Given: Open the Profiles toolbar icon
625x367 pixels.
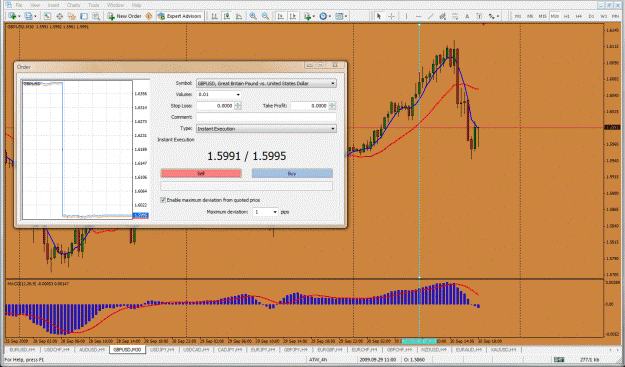Looking at the screenshot, I should pyautogui.click(x=28, y=16).
